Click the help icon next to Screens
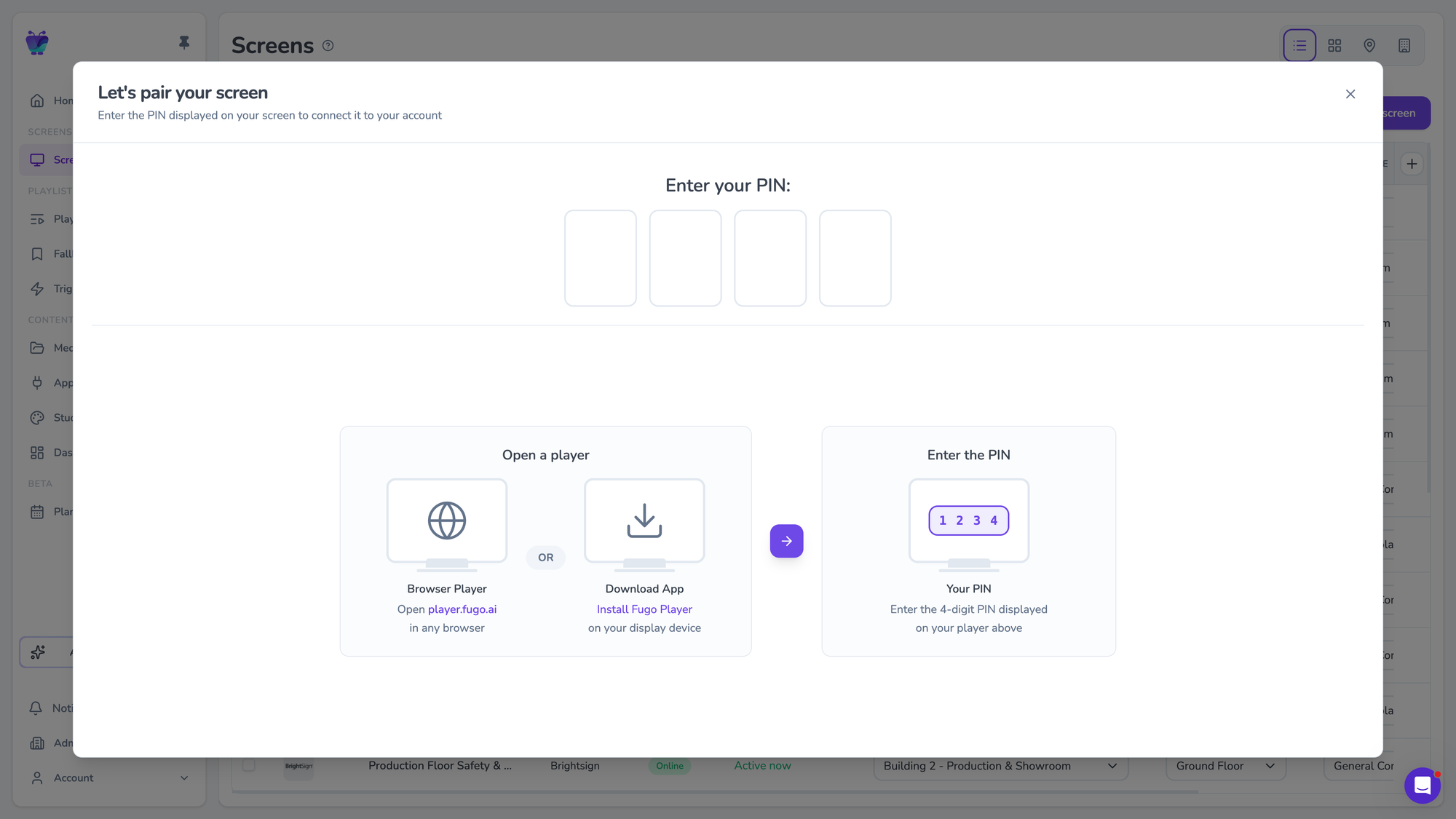This screenshot has height=819, width=1456. [x=328, y=46]
